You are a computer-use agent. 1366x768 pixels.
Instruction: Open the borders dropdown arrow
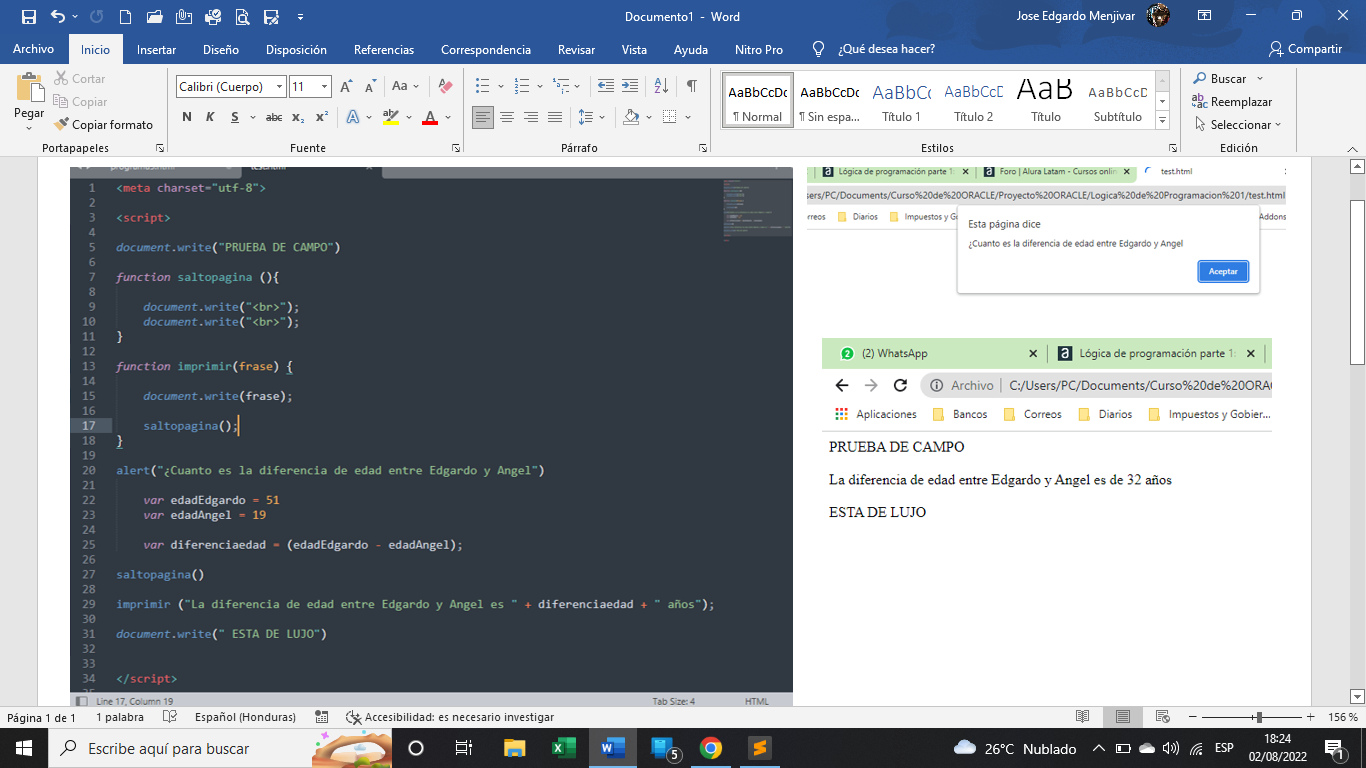click(x=689, y=117)
